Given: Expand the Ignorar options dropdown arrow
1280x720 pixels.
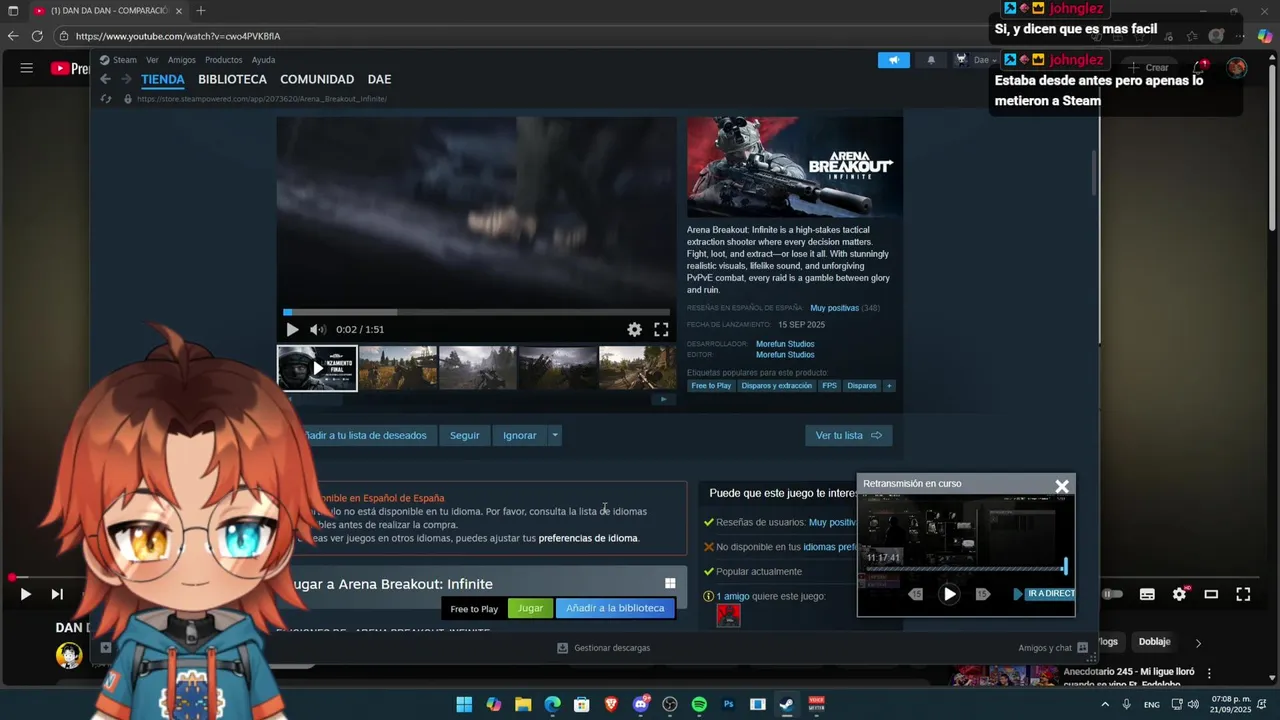Looking at the screenshot, I should tap(555, 435).
